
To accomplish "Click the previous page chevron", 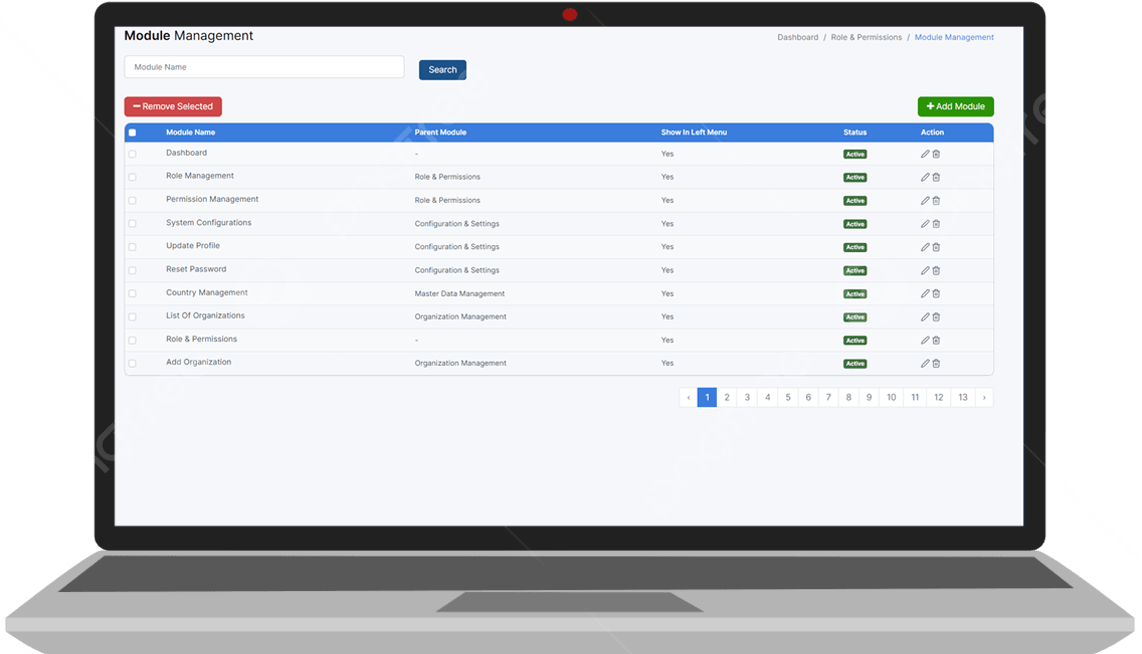I will (x=688, y=397).
